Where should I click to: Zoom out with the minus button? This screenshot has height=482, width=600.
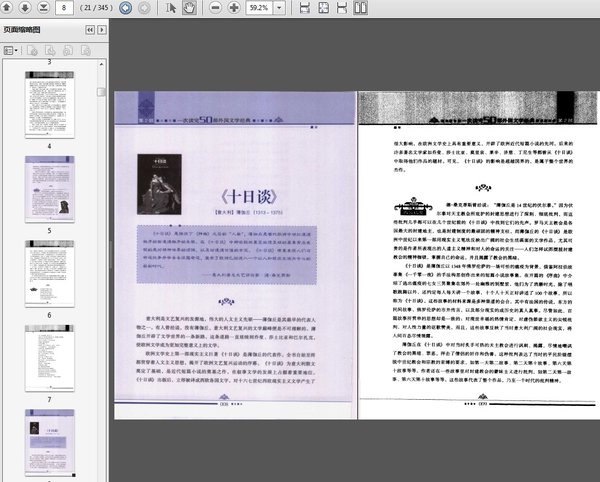coord(215,8)
